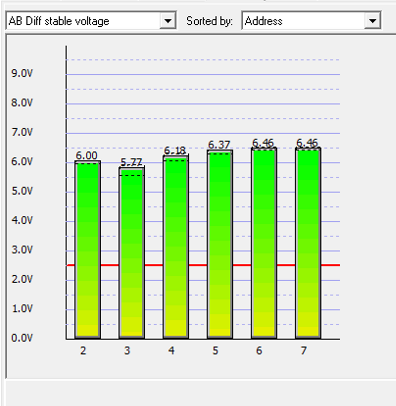Click the 6.37 value label

pyautogui.click(x=219, y=145)
